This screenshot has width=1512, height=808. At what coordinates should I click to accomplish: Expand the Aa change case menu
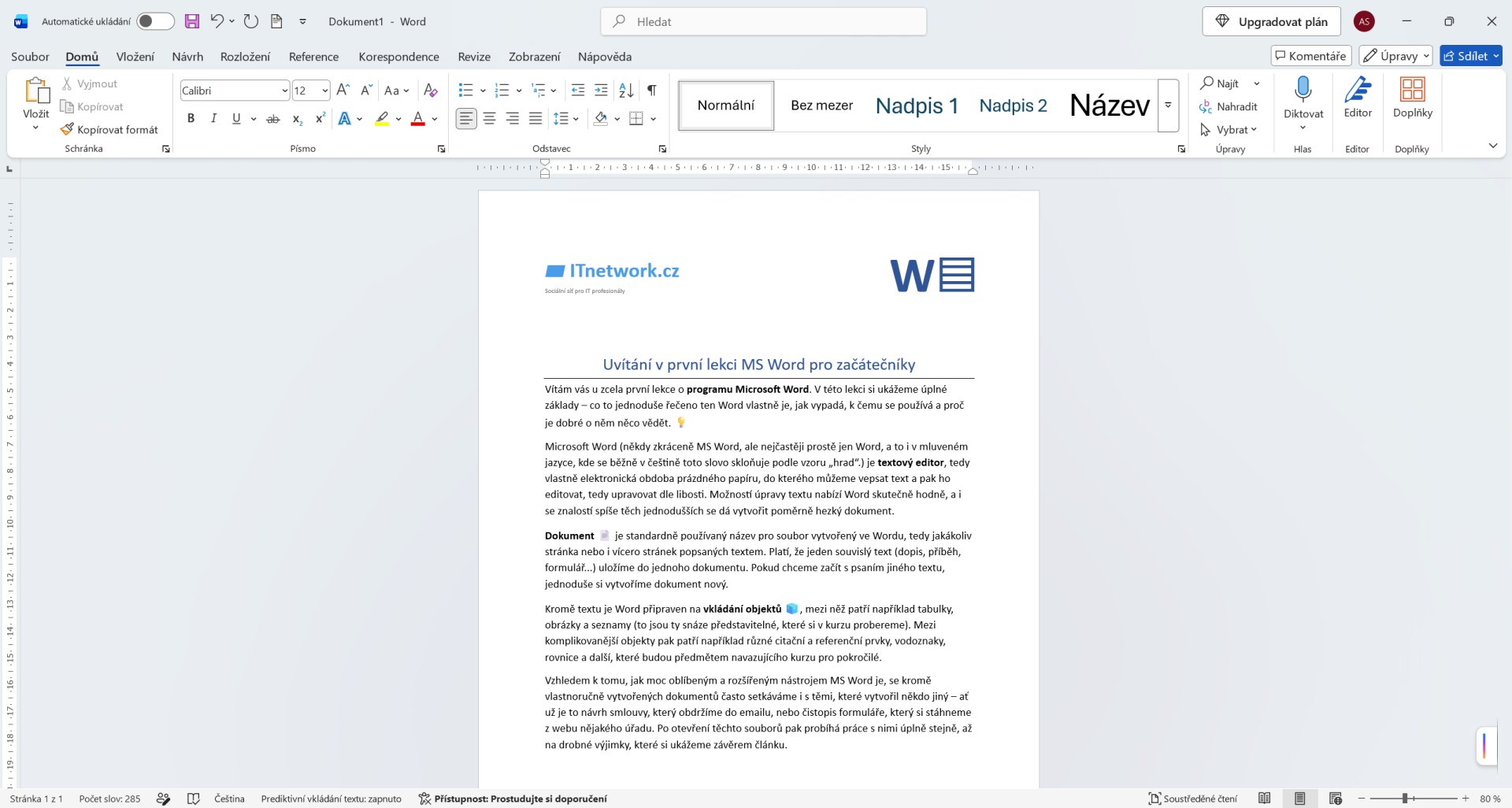tap(397, 90)
